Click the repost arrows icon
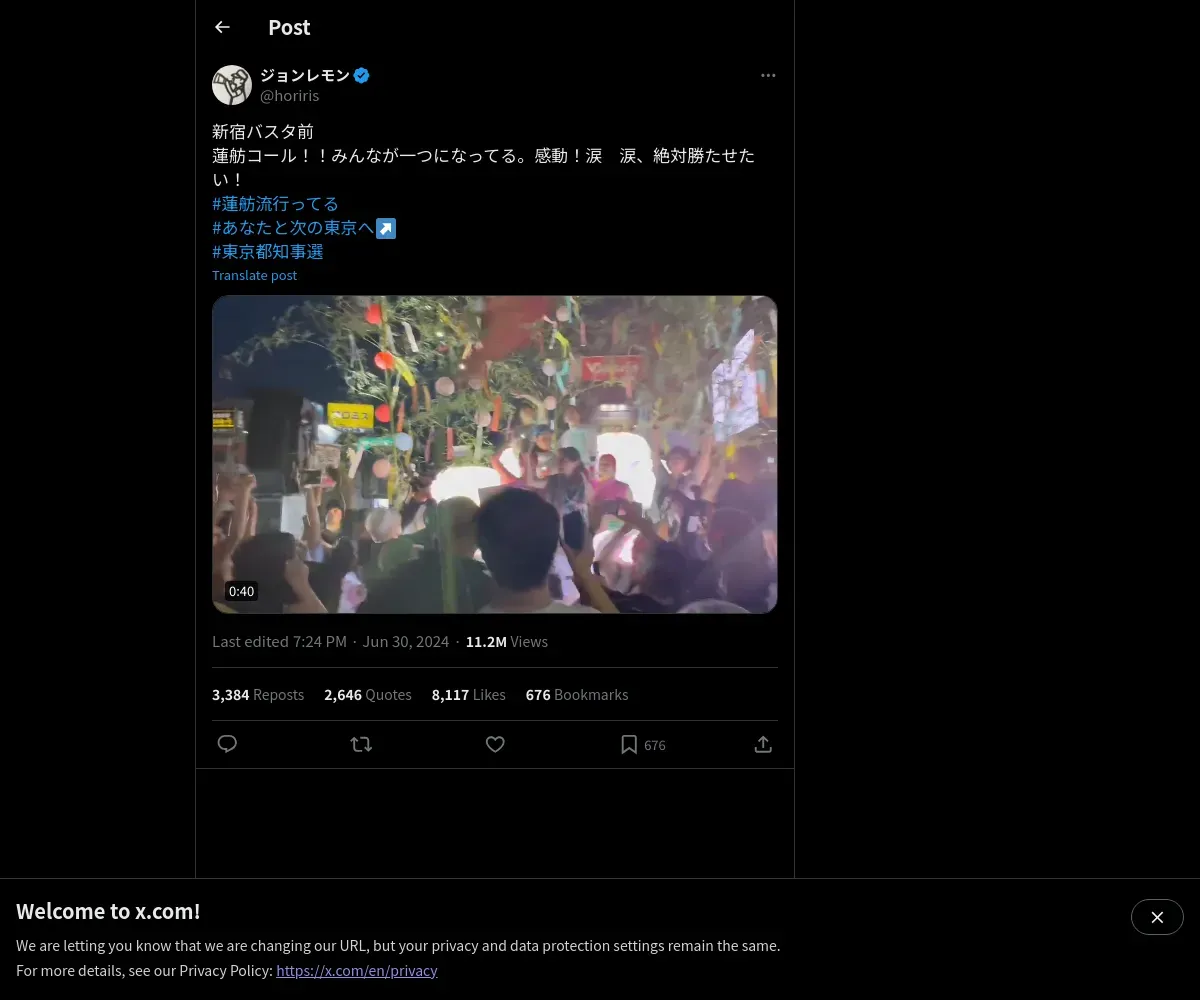Image resolution: width=1200 pixels, height=1000 pixels. (361, 744)
